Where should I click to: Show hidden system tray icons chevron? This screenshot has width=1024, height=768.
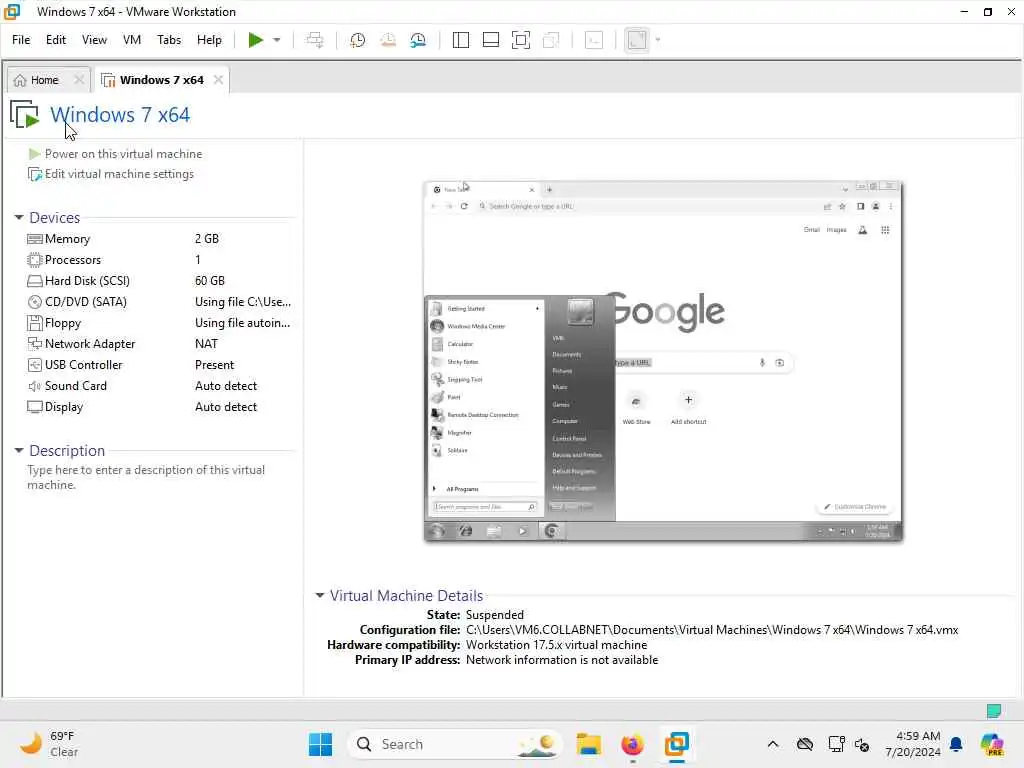[x=773, y=744]
